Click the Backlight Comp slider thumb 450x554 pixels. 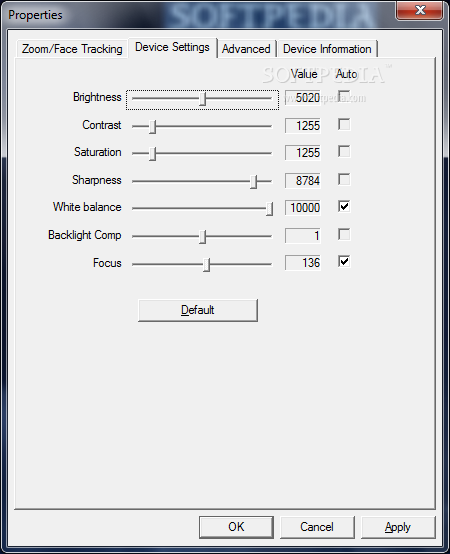pos(202,237)
